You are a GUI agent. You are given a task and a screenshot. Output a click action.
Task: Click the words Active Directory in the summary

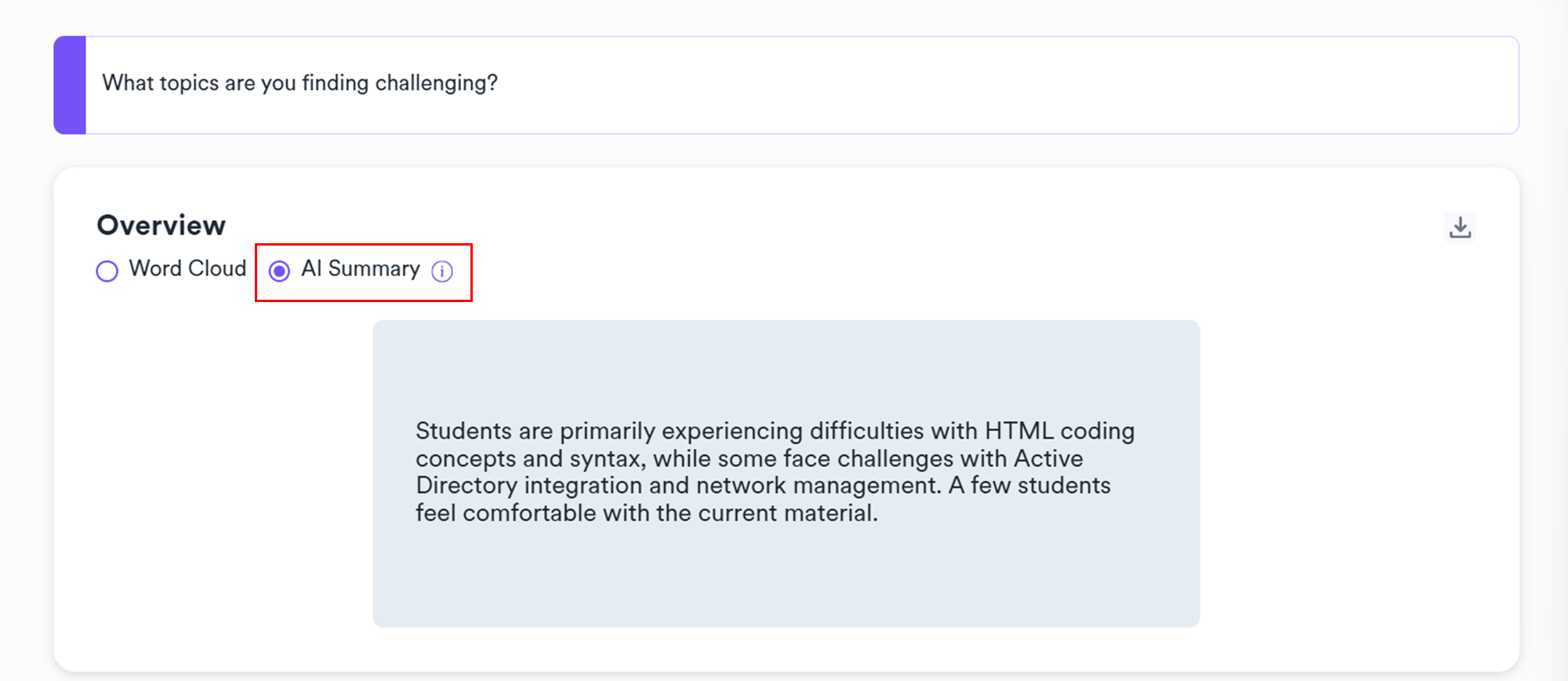1047,459
